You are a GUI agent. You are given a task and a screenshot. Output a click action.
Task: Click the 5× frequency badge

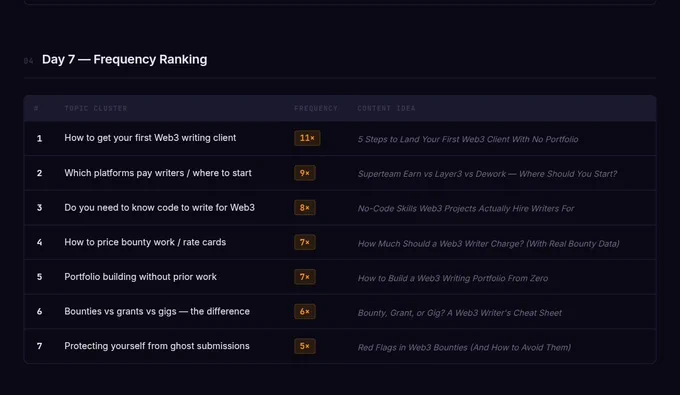(304, 346)
